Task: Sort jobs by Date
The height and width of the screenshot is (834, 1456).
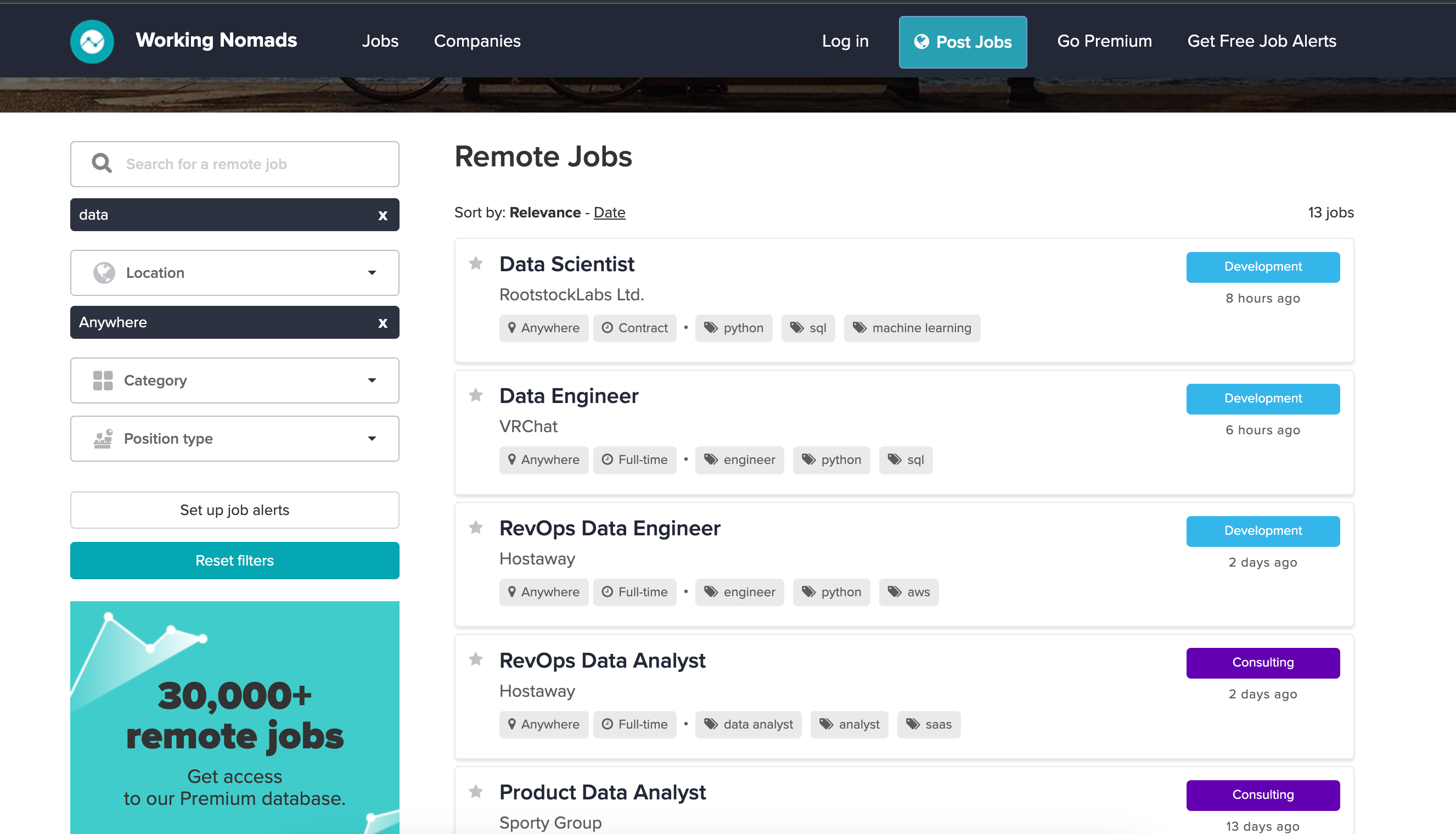Action: point(609,212)
